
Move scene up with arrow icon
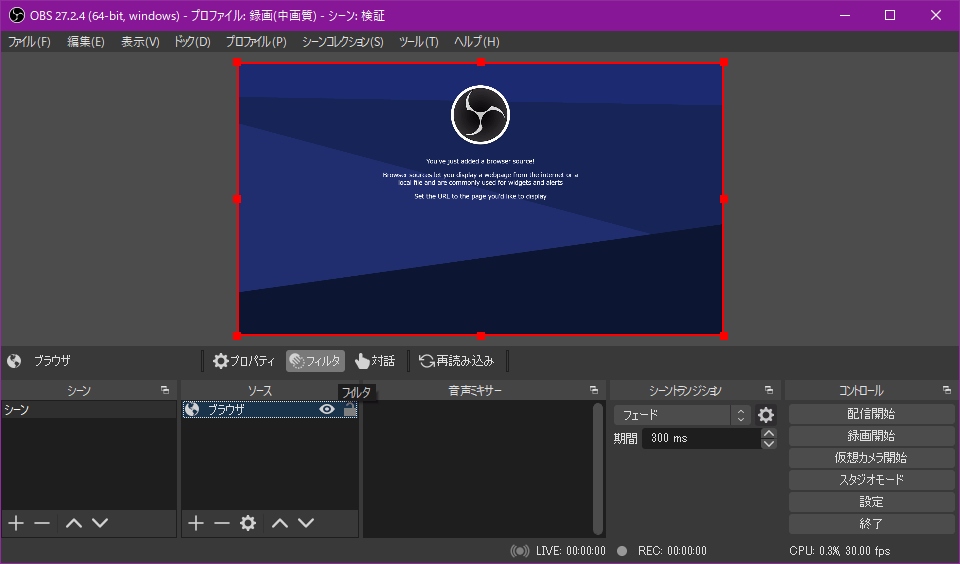[x=73, y=523]
